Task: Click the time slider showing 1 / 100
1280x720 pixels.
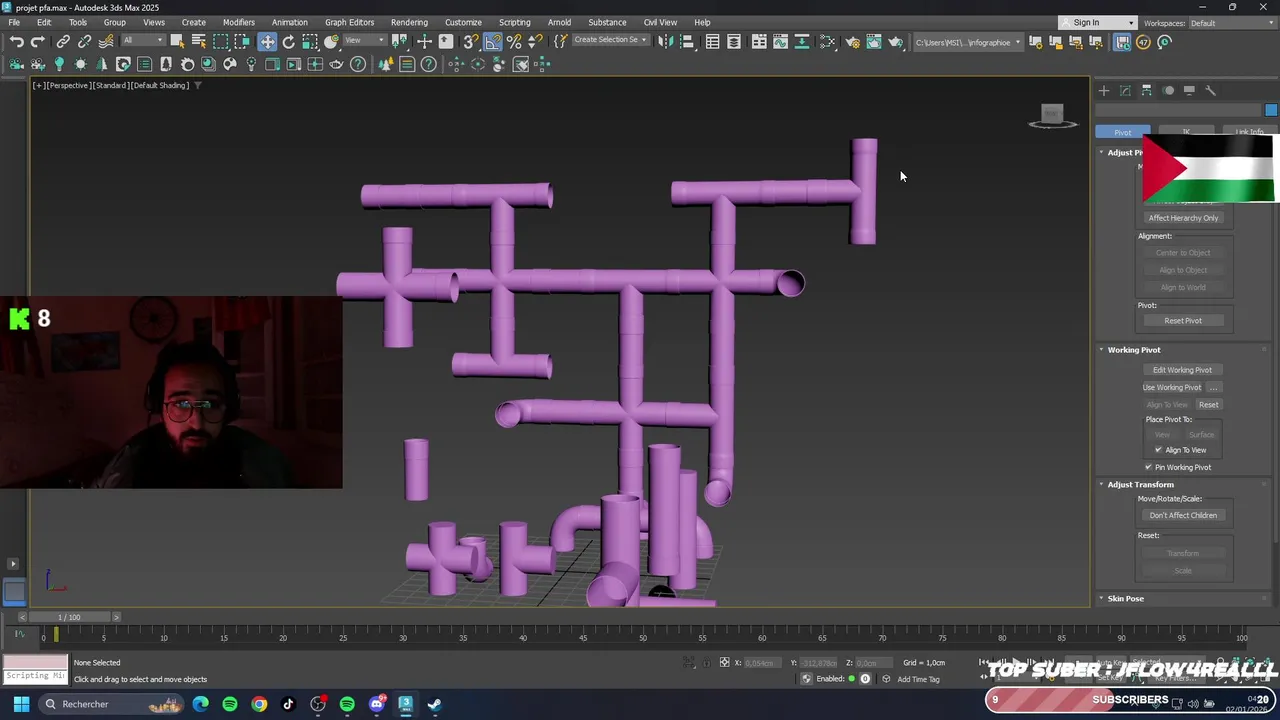Action: [69, 617]
